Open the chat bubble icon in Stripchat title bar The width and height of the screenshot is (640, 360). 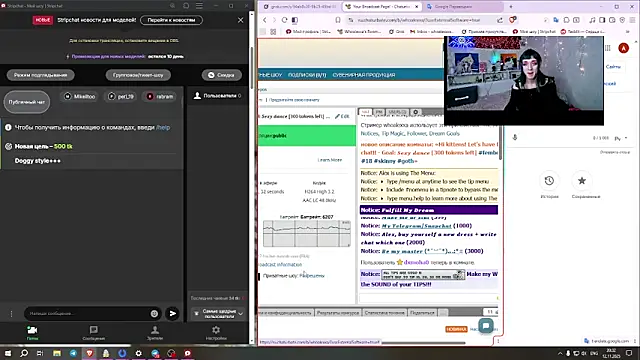(x=186, y=6)
